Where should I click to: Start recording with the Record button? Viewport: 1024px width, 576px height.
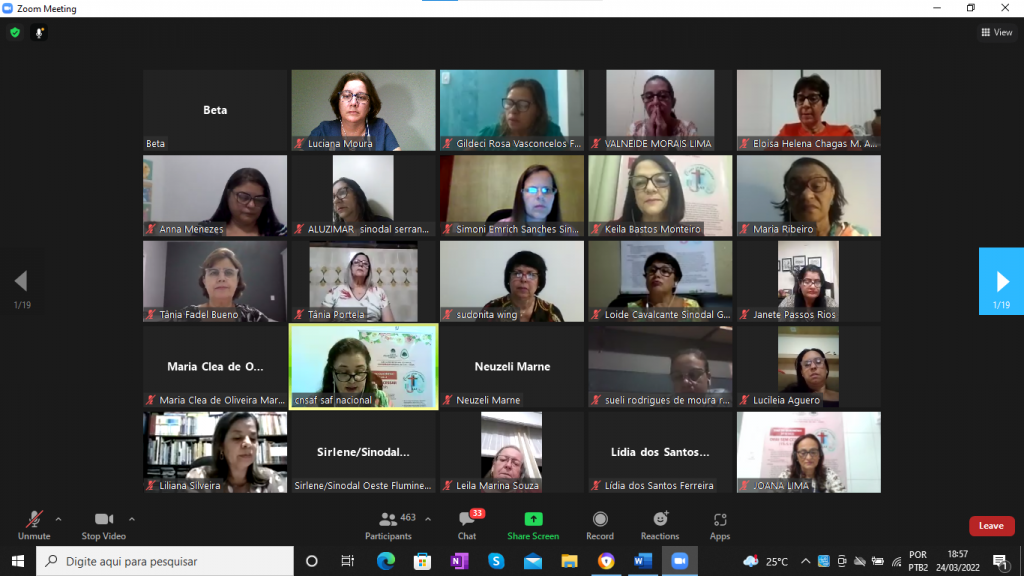click(x=600, y=523)
